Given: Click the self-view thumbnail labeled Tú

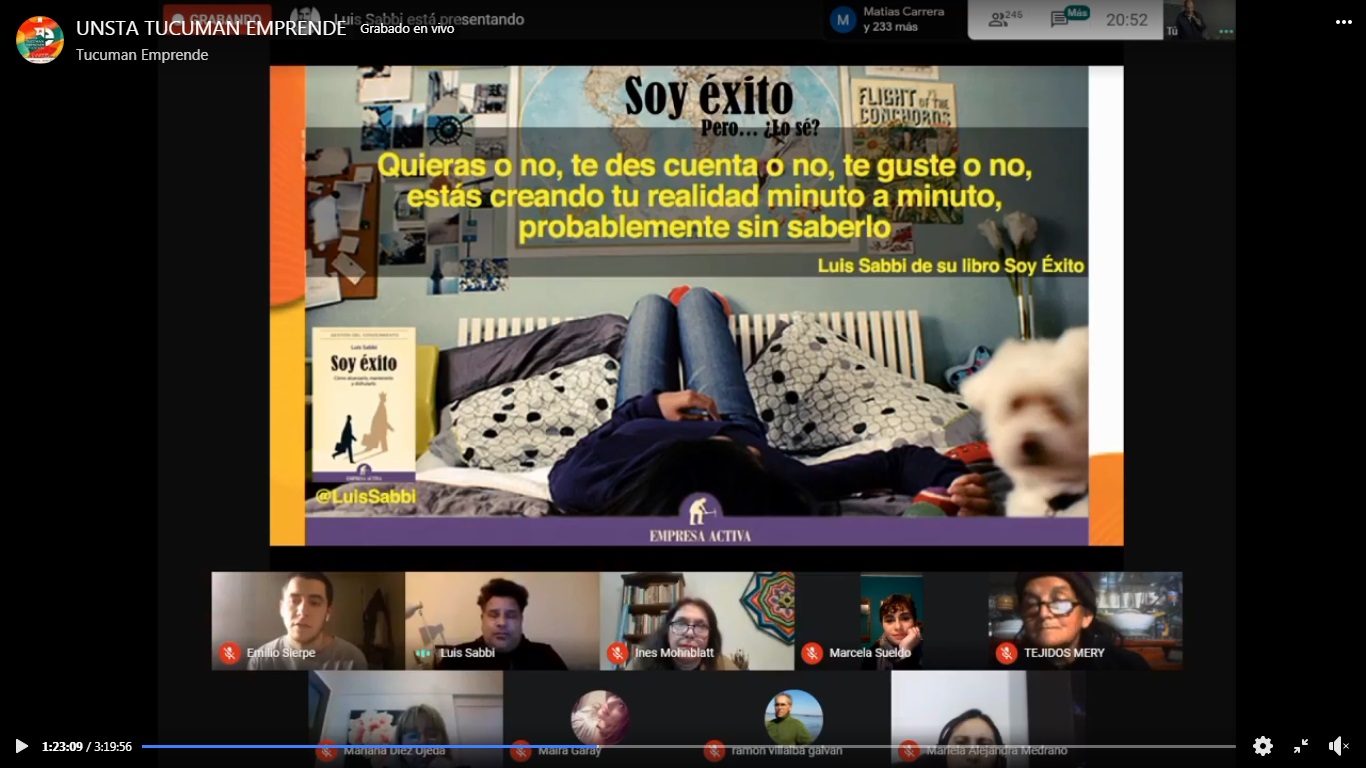Looking at the screenshot, I should coord(1198,19).
